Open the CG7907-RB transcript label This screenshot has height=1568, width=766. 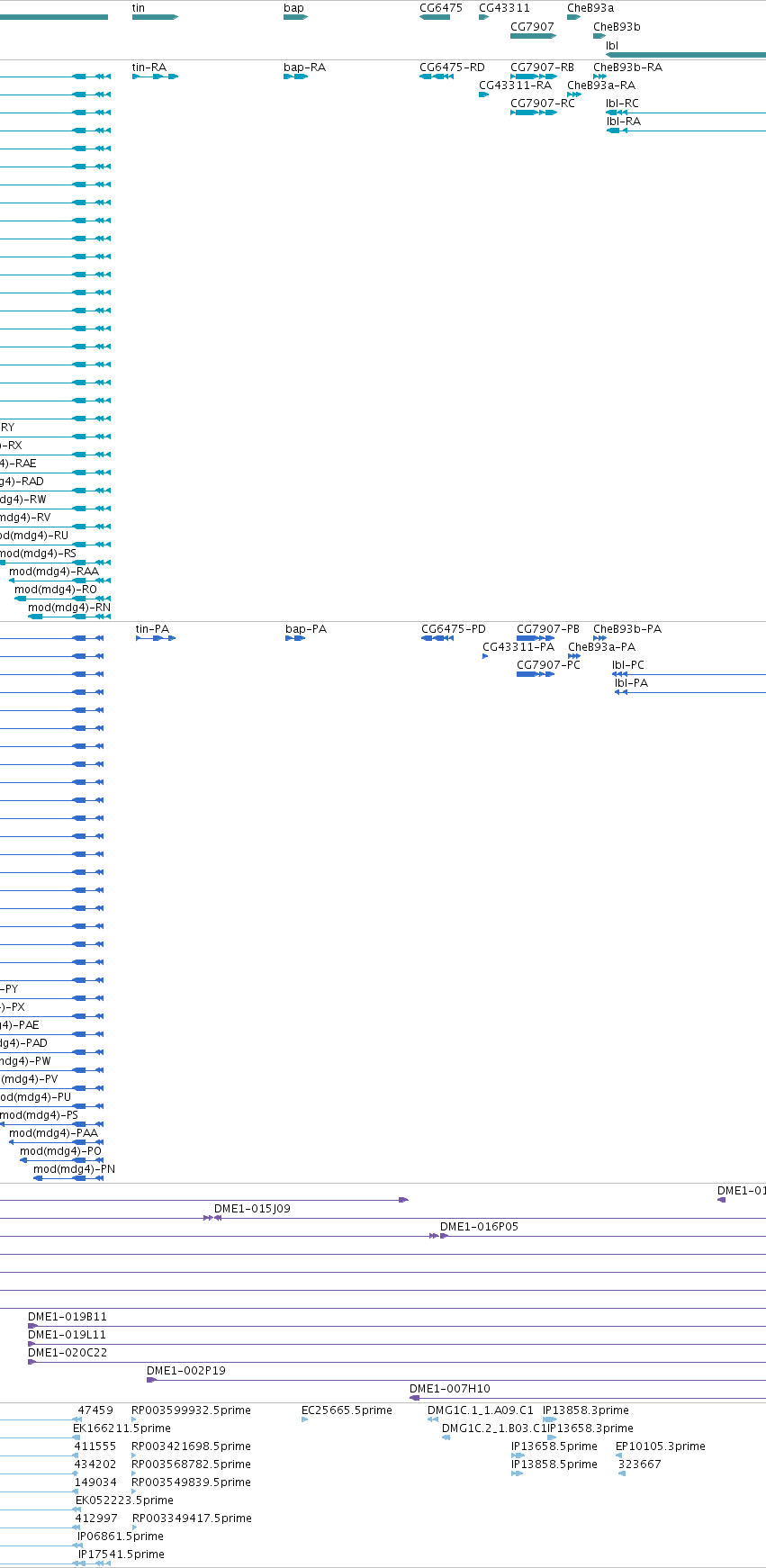[x=542, y=68]
